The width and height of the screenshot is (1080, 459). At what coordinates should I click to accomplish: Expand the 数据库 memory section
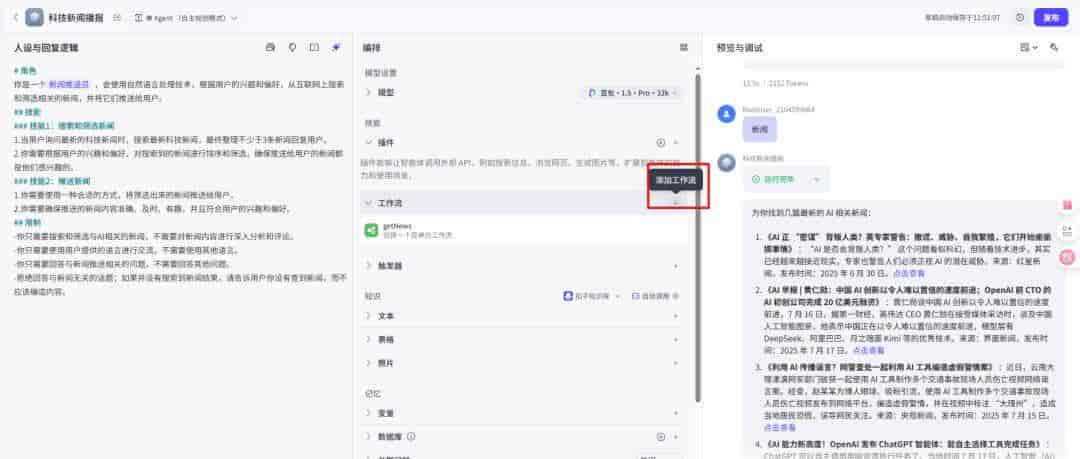[368, 437]
